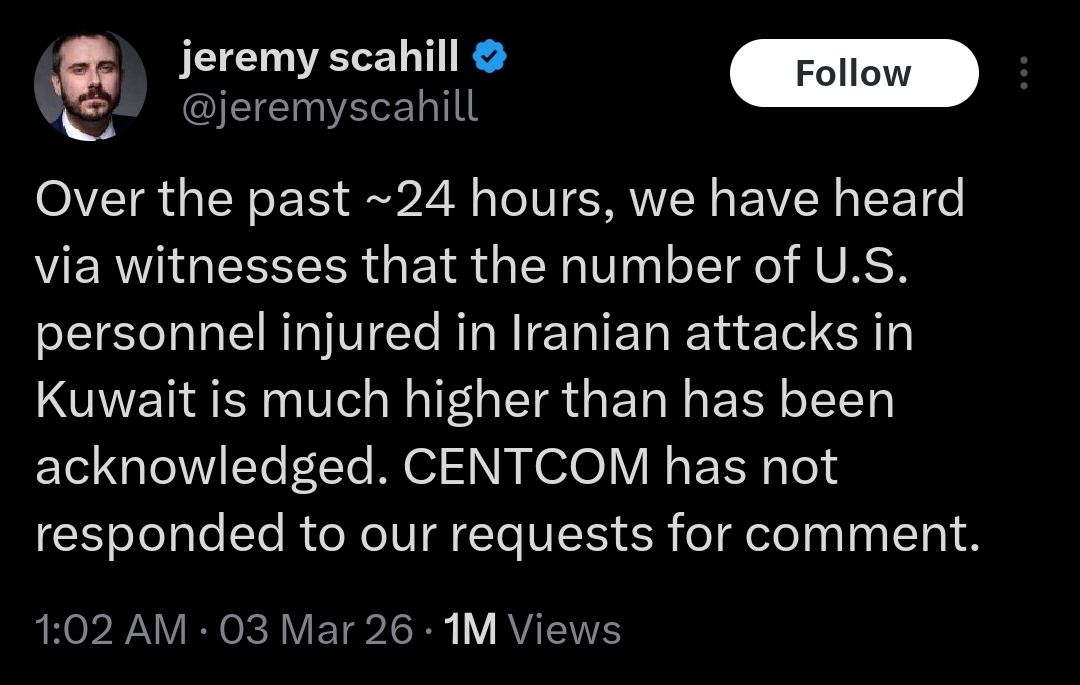Image resolution: width=1080 pixels, height=685 pixels.
Task: Click the word acknowledged in the tweet
Action: pos(216,468)
